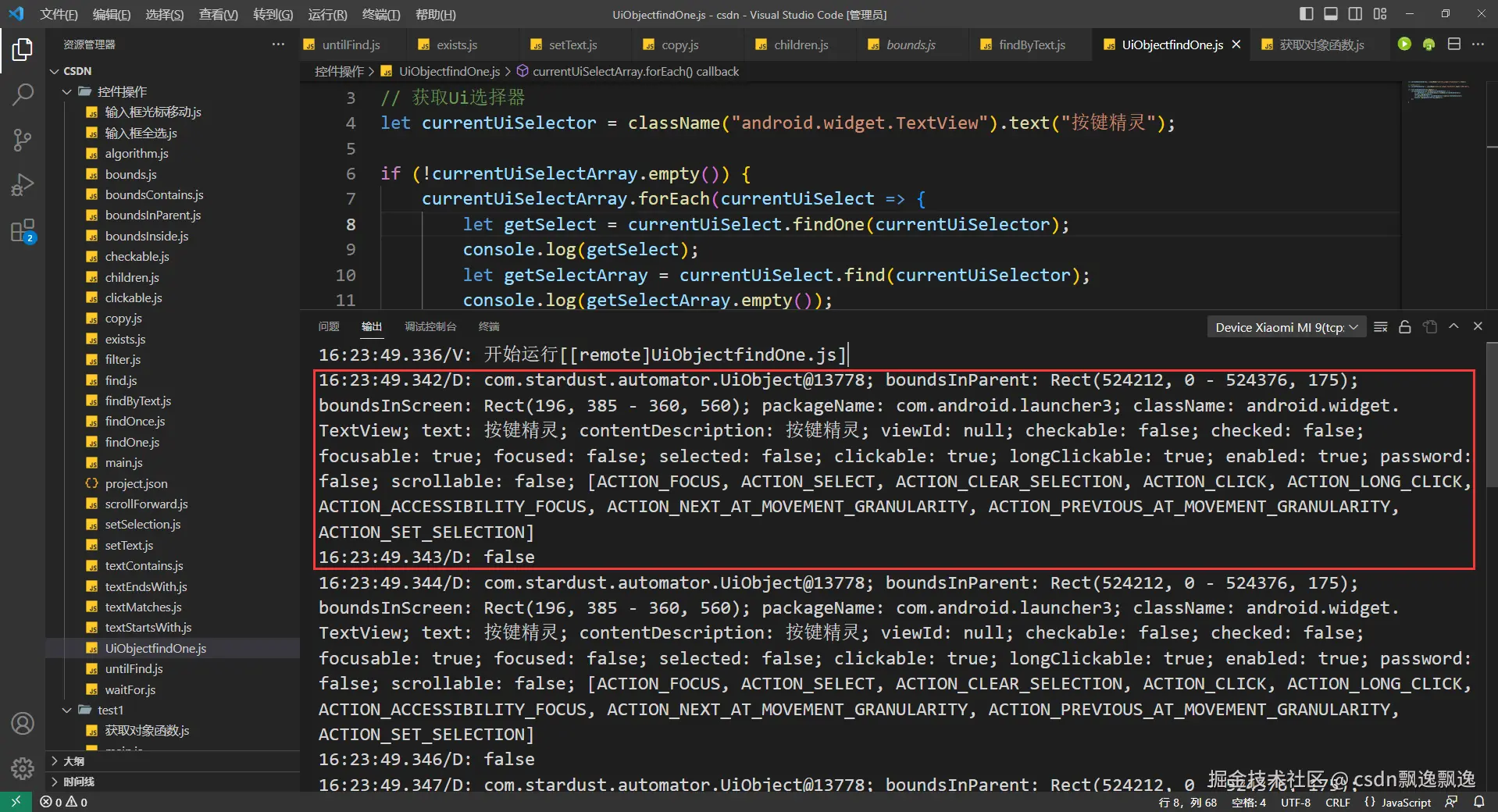Open the 终端(T) menu

[380, 14]
